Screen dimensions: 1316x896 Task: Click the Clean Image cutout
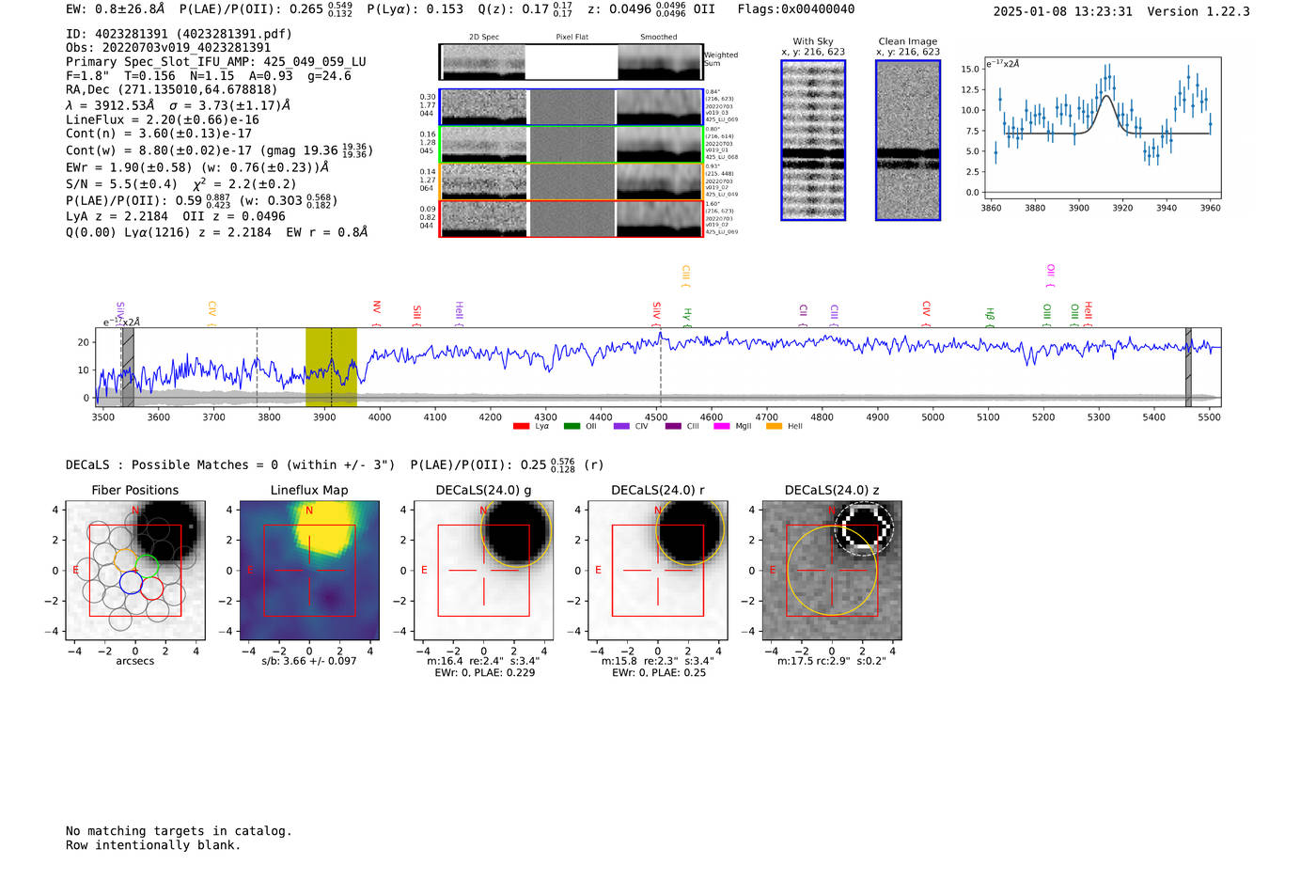pos(908,140)
